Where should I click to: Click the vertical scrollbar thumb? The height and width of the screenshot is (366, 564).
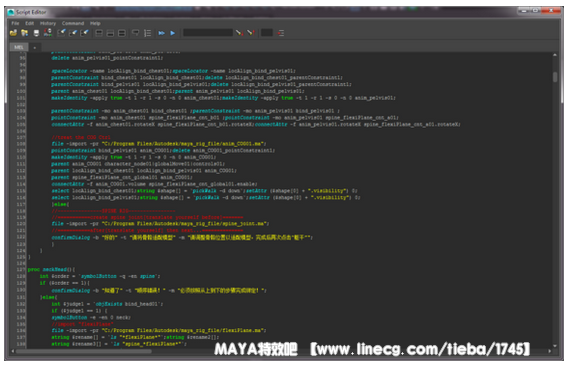(x=555, y=77)
